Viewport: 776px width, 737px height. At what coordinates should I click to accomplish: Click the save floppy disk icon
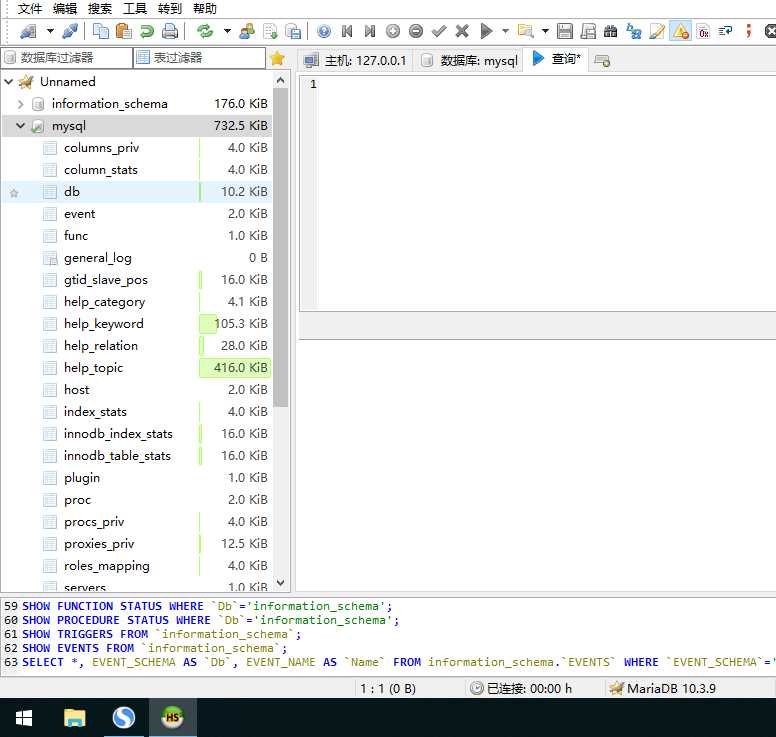pyautogui.click(x=565, y=32)
